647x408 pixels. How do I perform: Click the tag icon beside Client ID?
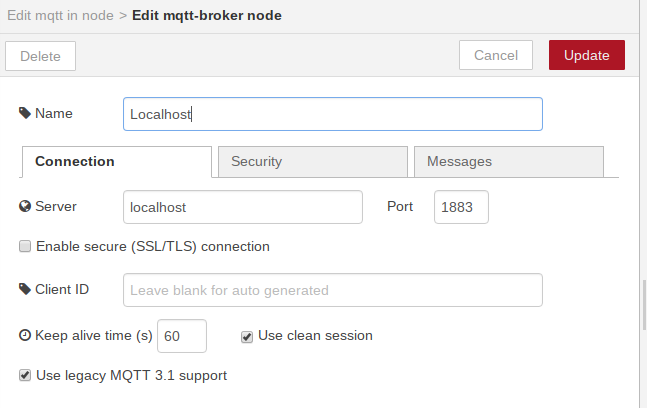point(25,290)
